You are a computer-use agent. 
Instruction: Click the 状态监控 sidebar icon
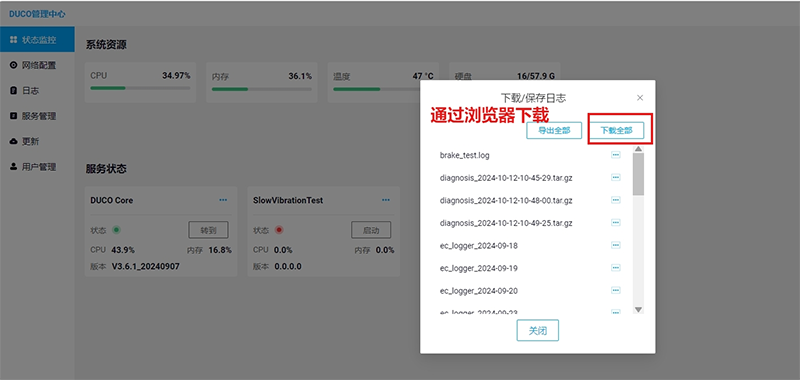tap(14, 39)
